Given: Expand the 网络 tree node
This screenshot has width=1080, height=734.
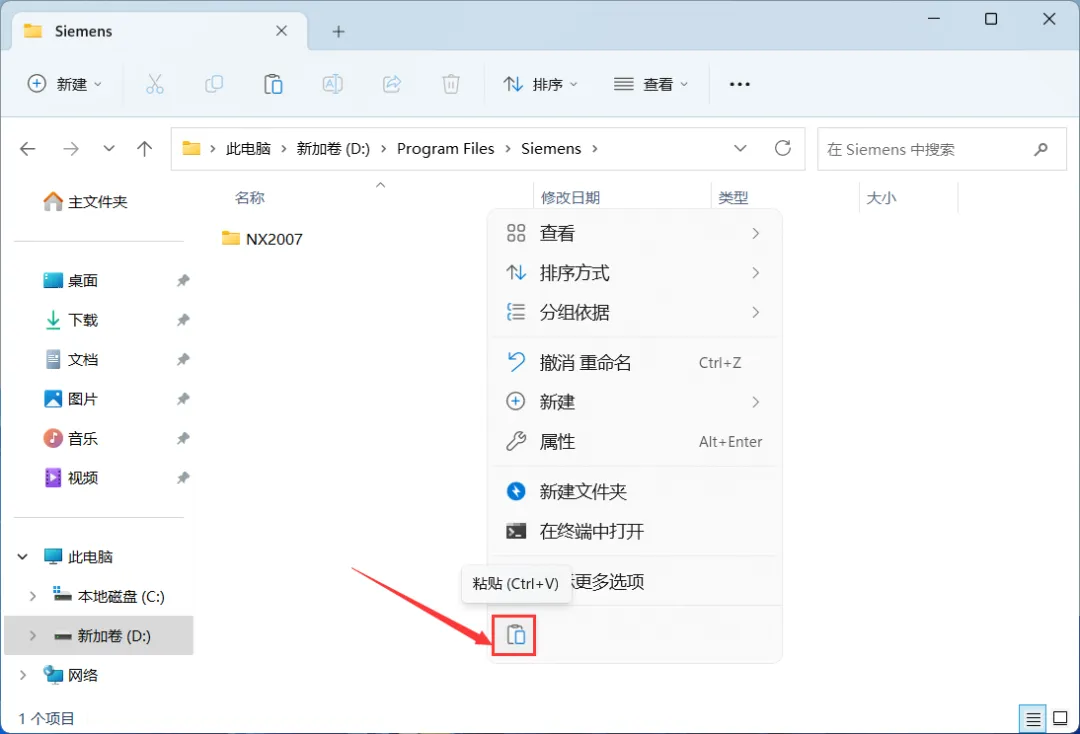Looking at the screenshot, I should [23, 675].
